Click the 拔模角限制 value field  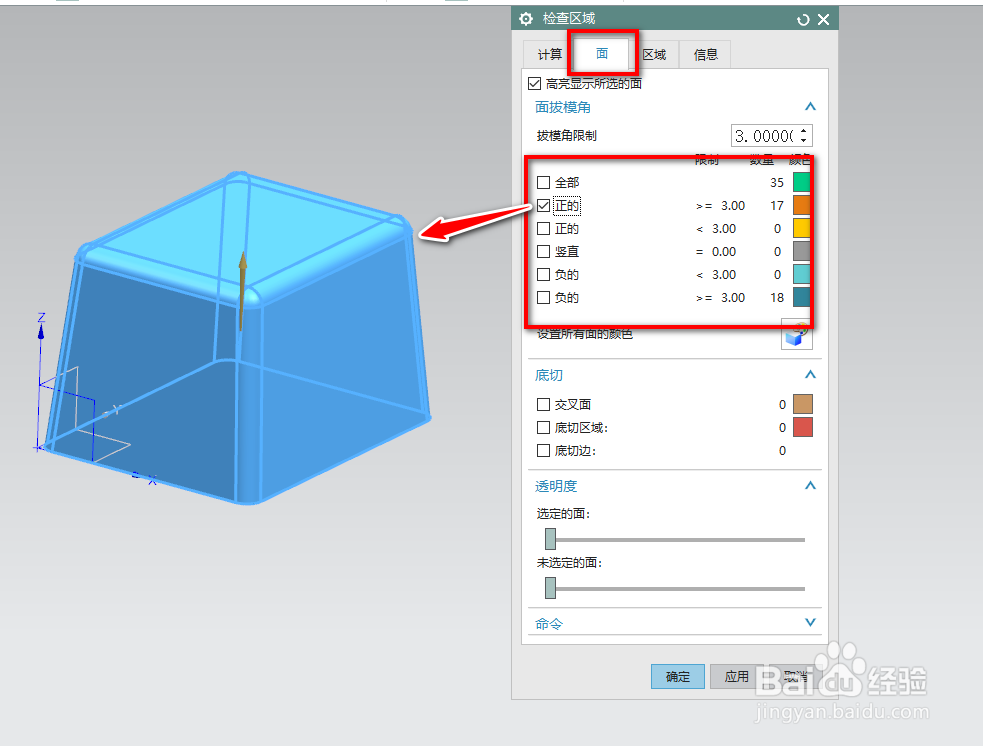pos(764,135)
